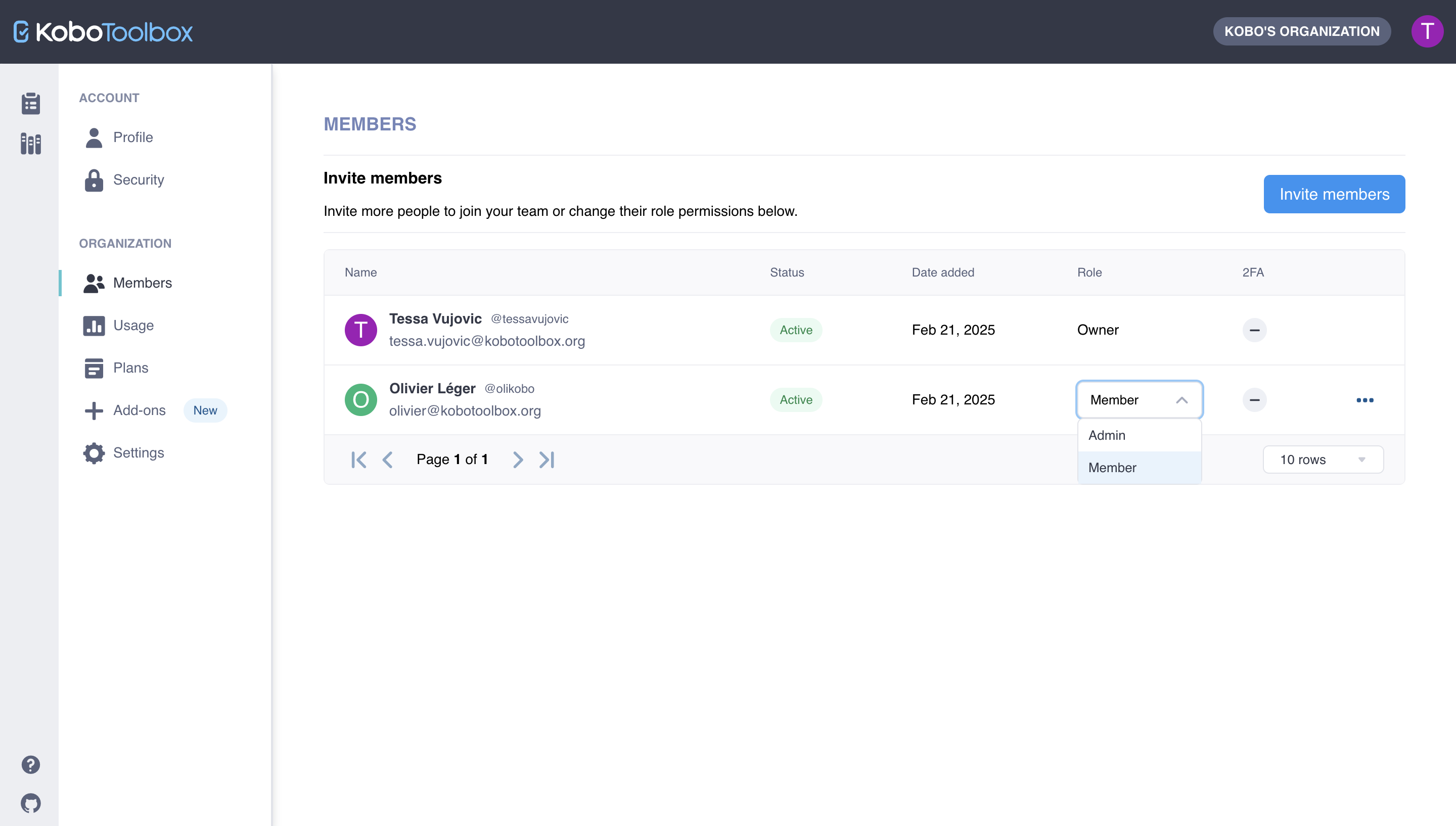Open organization Settings page
1456x826 pixels.
point(139,453)
